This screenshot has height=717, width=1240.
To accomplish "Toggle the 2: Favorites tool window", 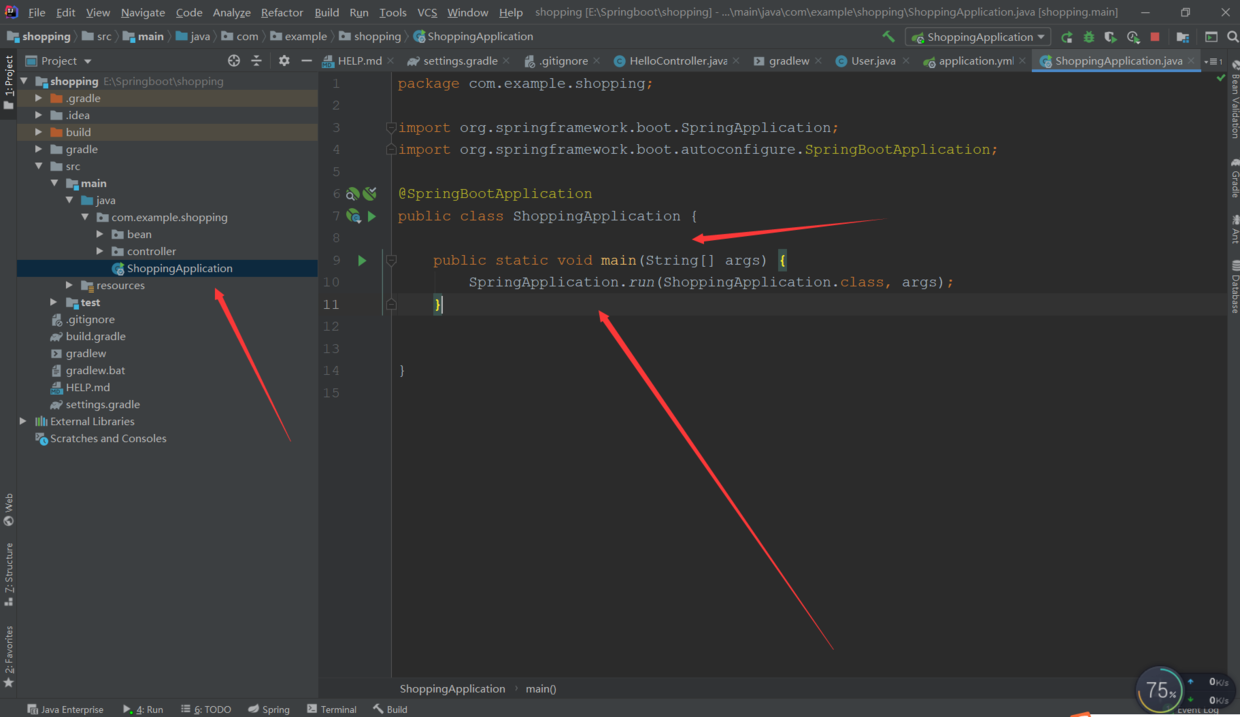I will [x=8, y=656].
